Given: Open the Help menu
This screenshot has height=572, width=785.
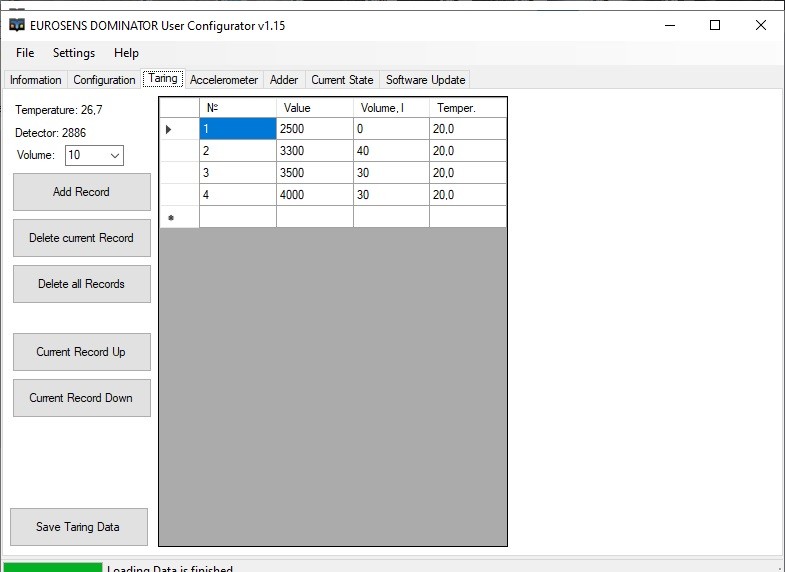Looking at the screenshot, I should click(126, 53).
